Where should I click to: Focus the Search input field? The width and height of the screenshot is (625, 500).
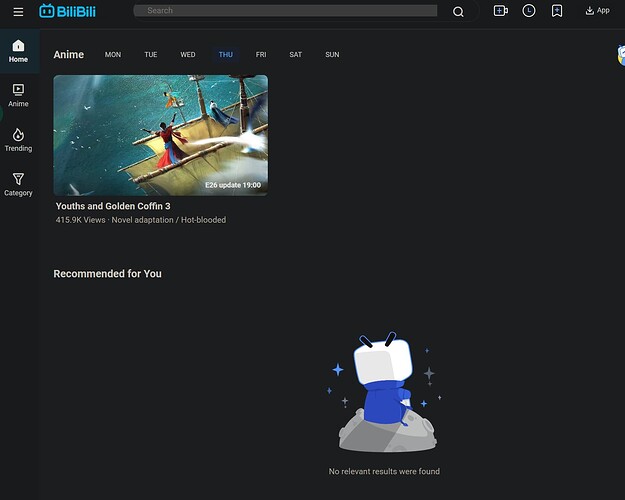[x=285, y=10]
